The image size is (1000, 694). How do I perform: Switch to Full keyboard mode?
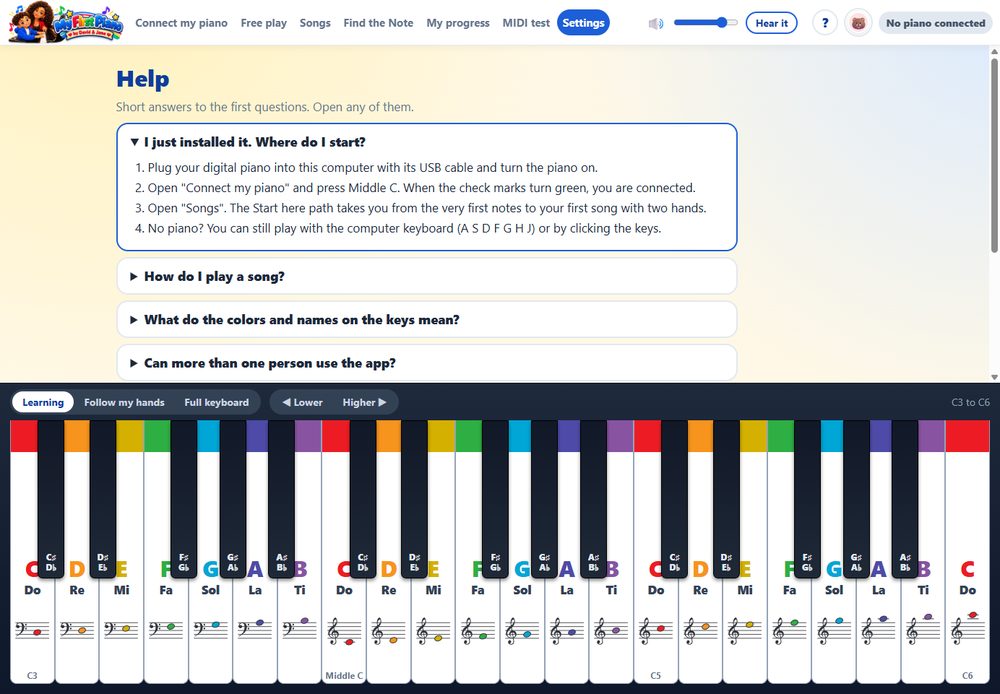point(217,402)
